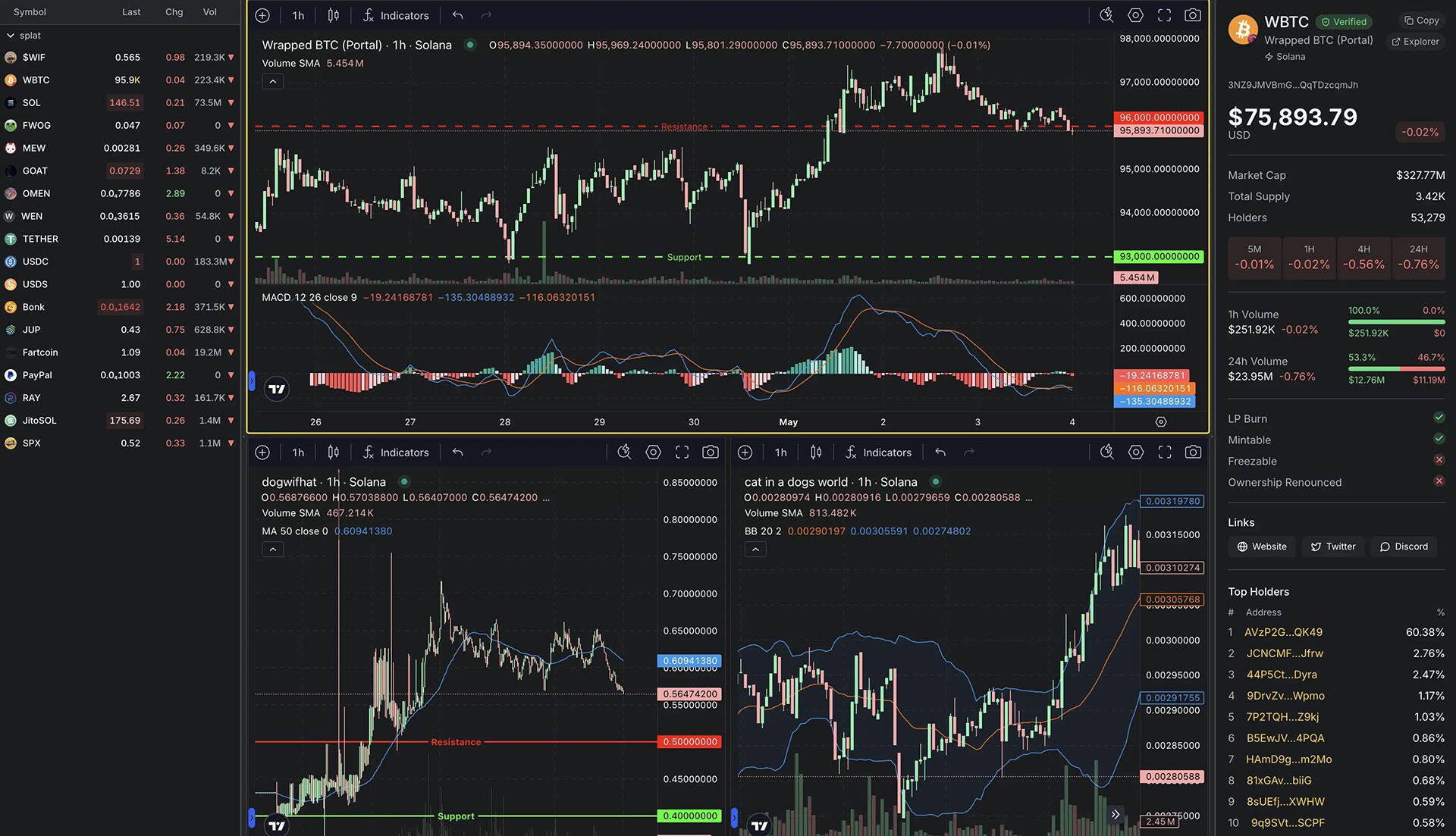Collapse the splat watchlist group
This screenshot has width=1456, height=836.
[x=11, y=36]
